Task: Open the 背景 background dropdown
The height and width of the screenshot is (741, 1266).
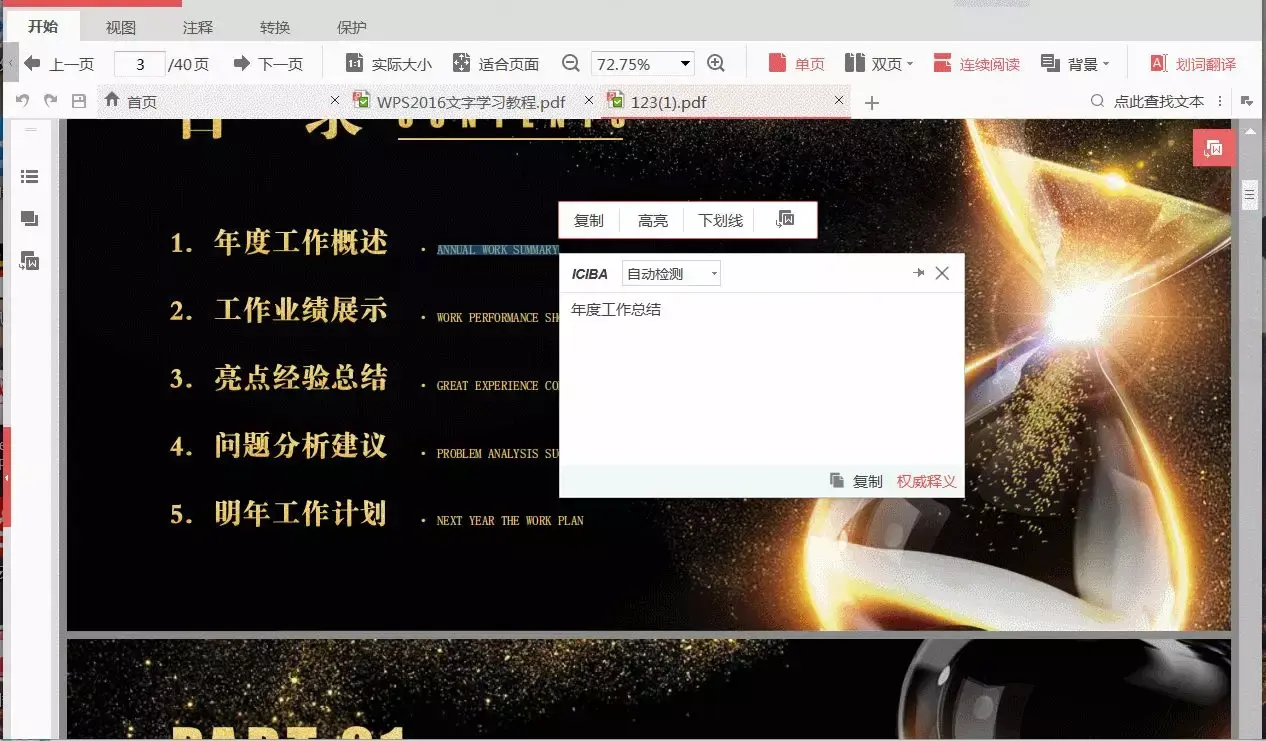Action: pyautogui.click(x=1075, y=64)
